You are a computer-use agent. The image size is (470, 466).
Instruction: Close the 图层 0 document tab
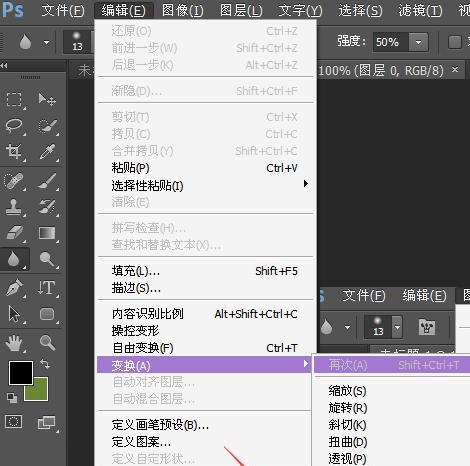point(455,70)
